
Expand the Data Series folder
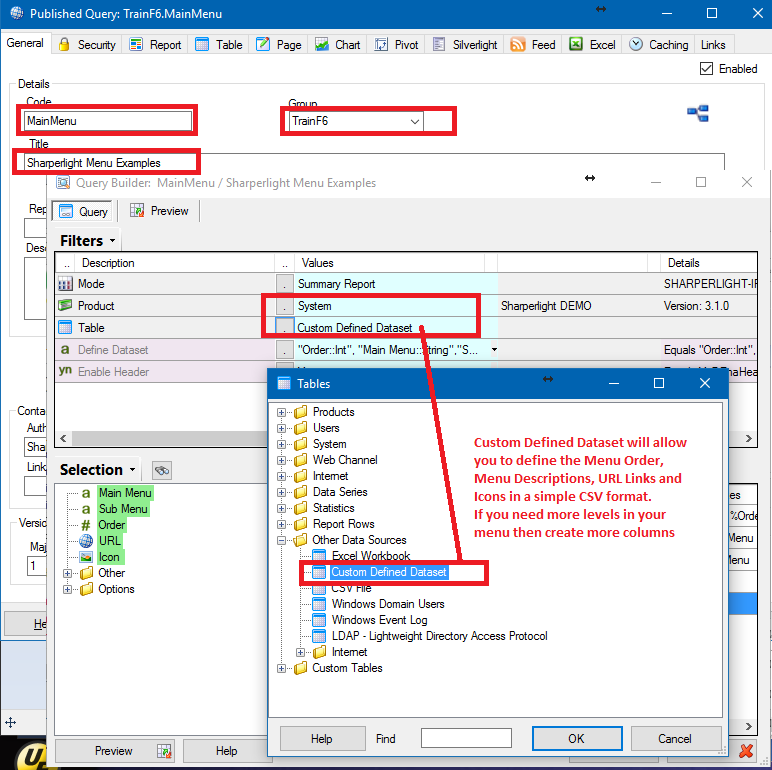tap(281, 492)
